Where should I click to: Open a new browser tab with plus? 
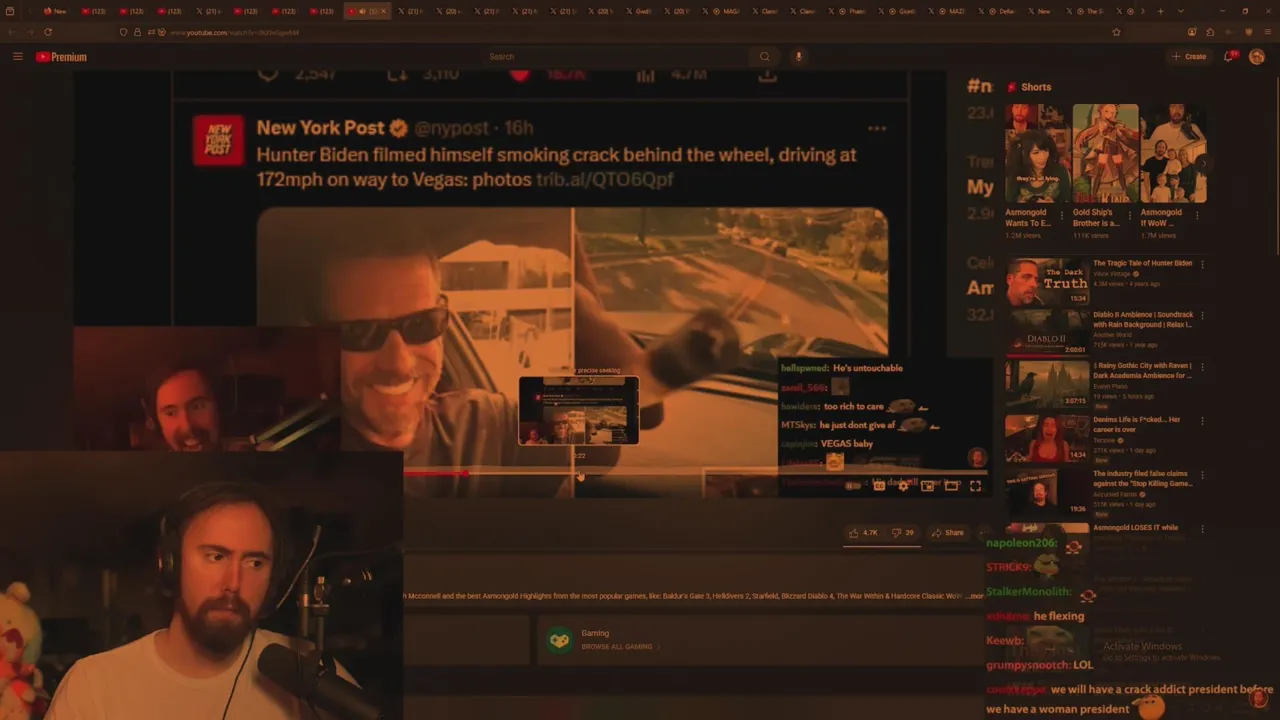point(1160,11)
